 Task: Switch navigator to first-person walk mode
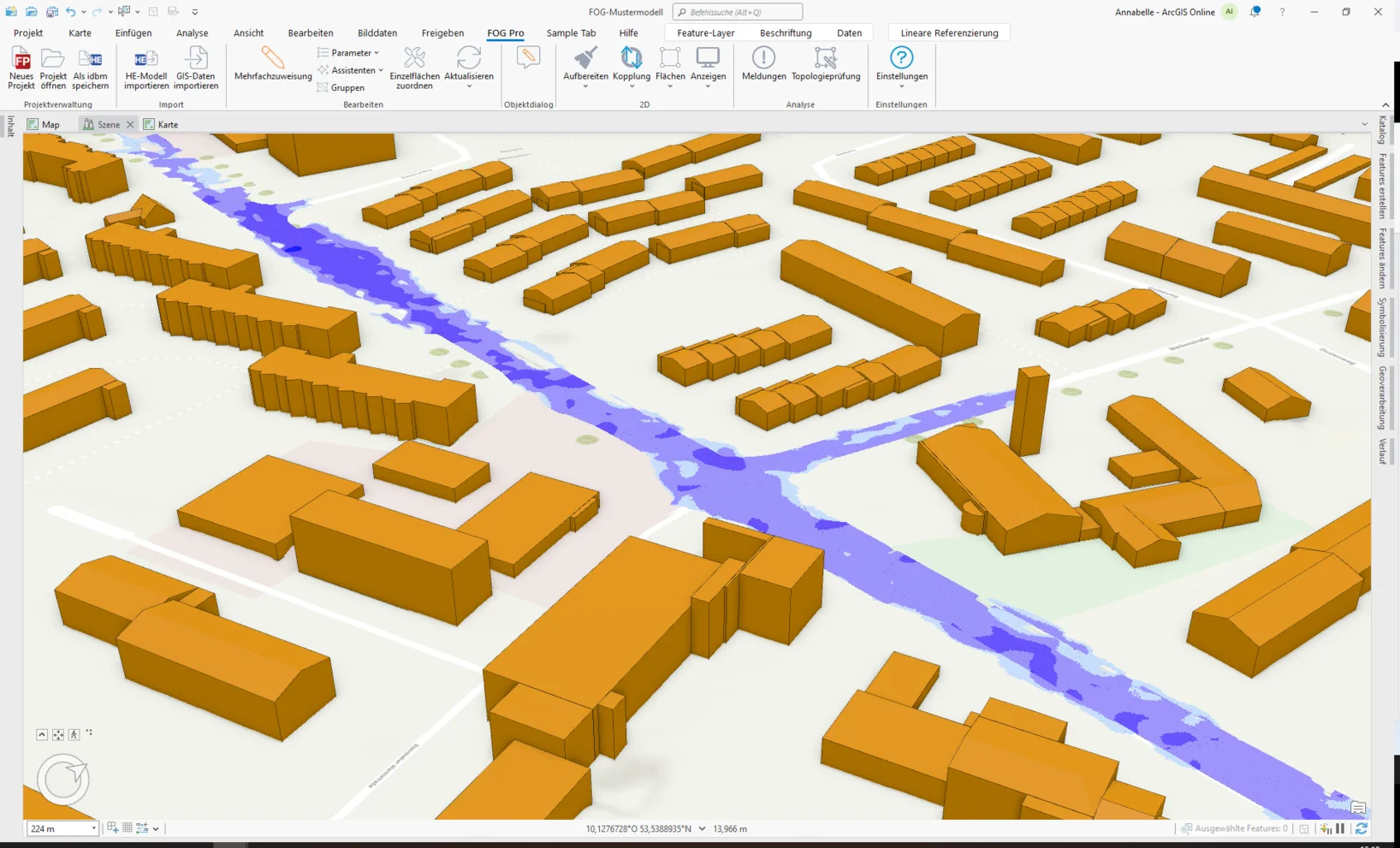[74, 734]
